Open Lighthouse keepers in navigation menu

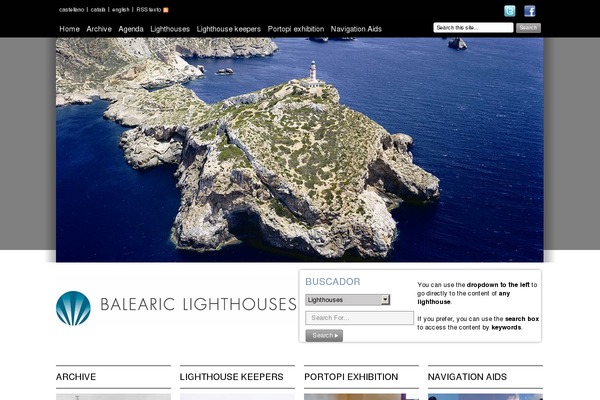[228, 29]
